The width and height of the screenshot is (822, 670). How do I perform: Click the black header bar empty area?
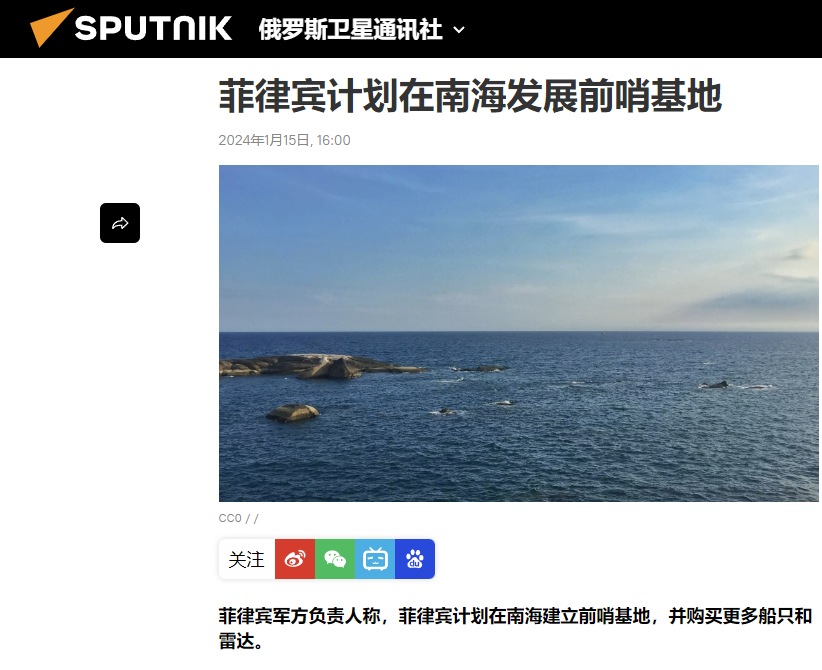click(640, 29)
